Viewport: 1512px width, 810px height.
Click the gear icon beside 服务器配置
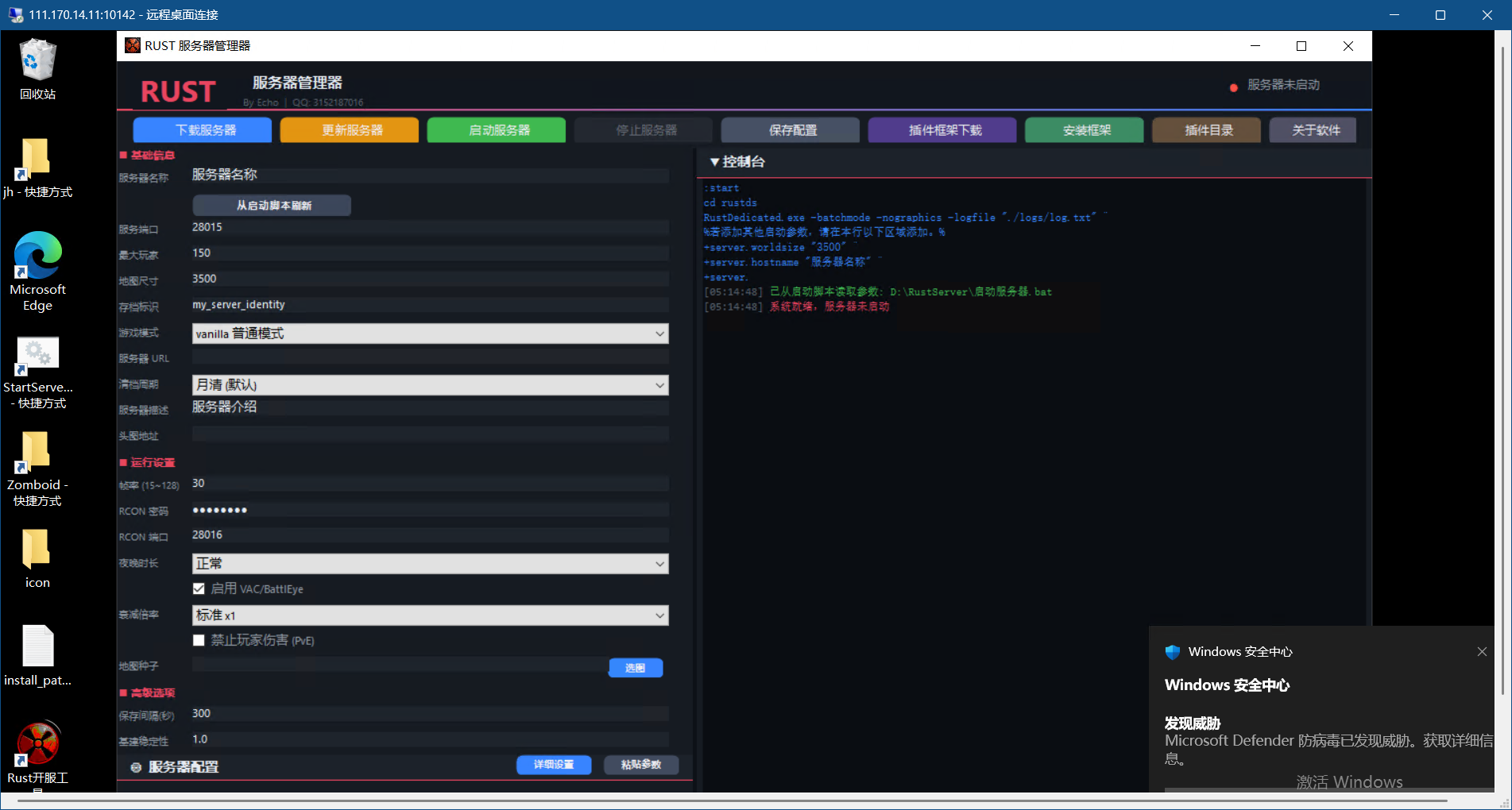[136, 767]
